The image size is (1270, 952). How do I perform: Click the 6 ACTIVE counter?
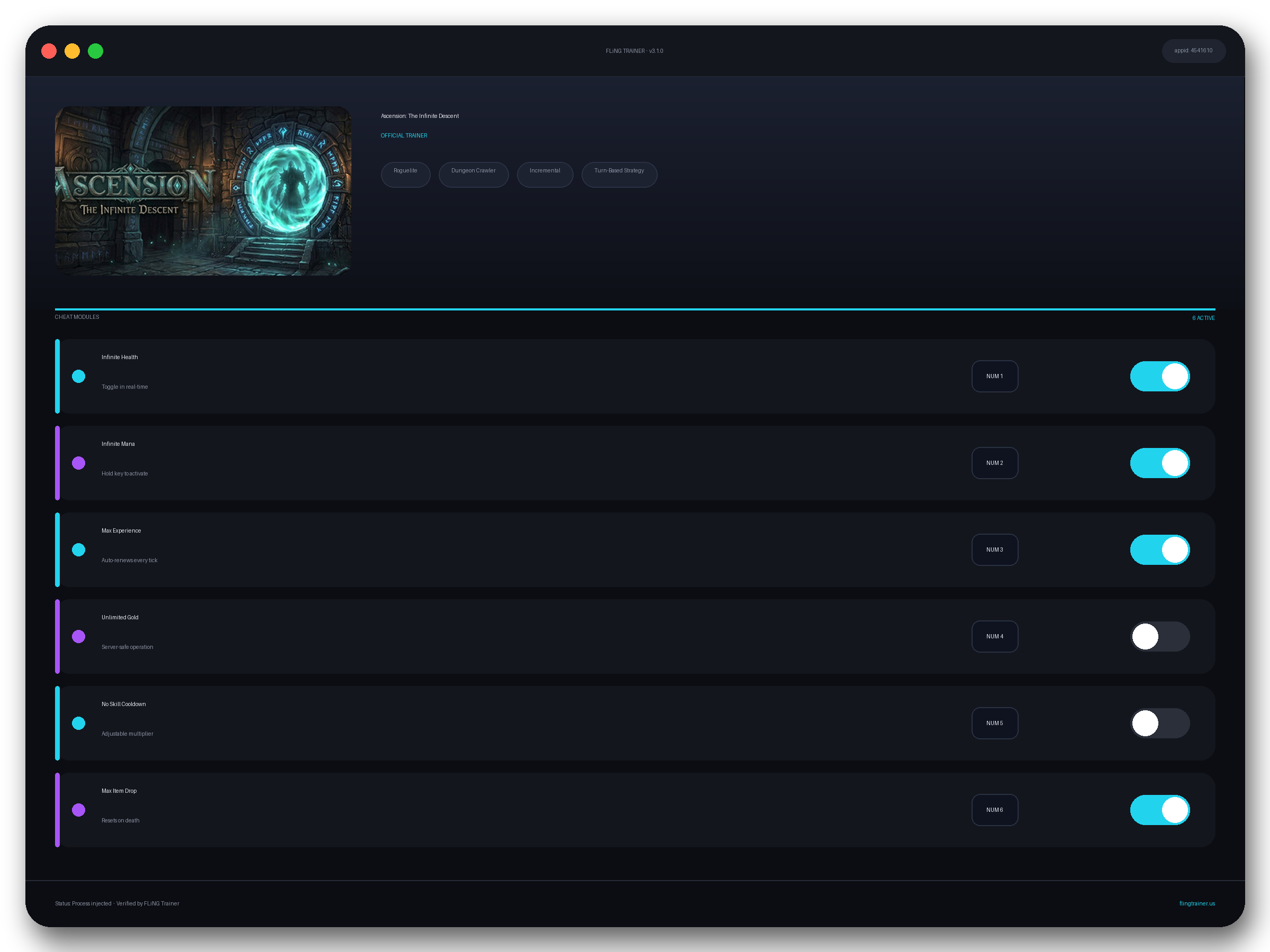coord(1203,318)
